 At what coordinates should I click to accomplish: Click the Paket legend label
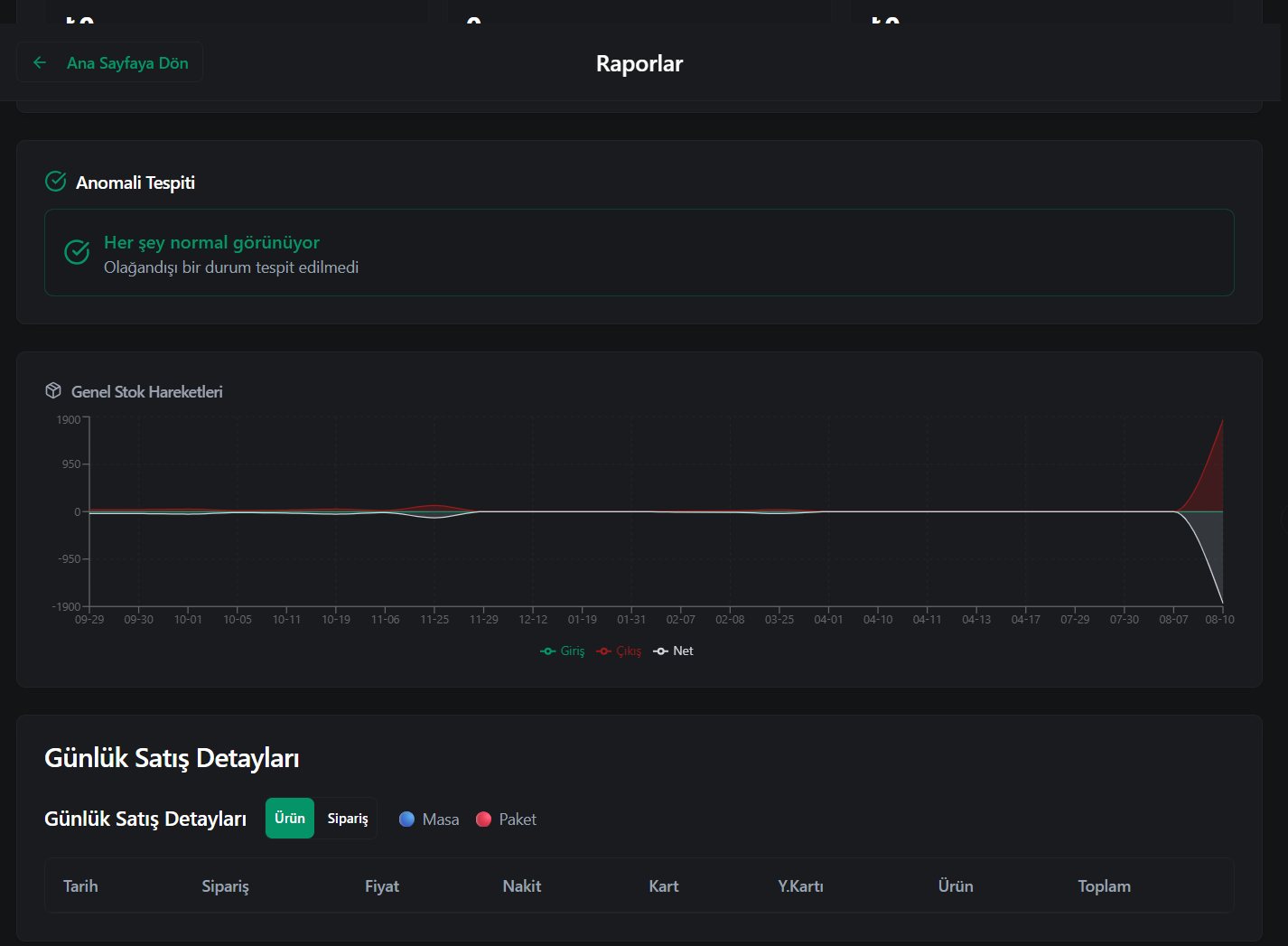518,819
